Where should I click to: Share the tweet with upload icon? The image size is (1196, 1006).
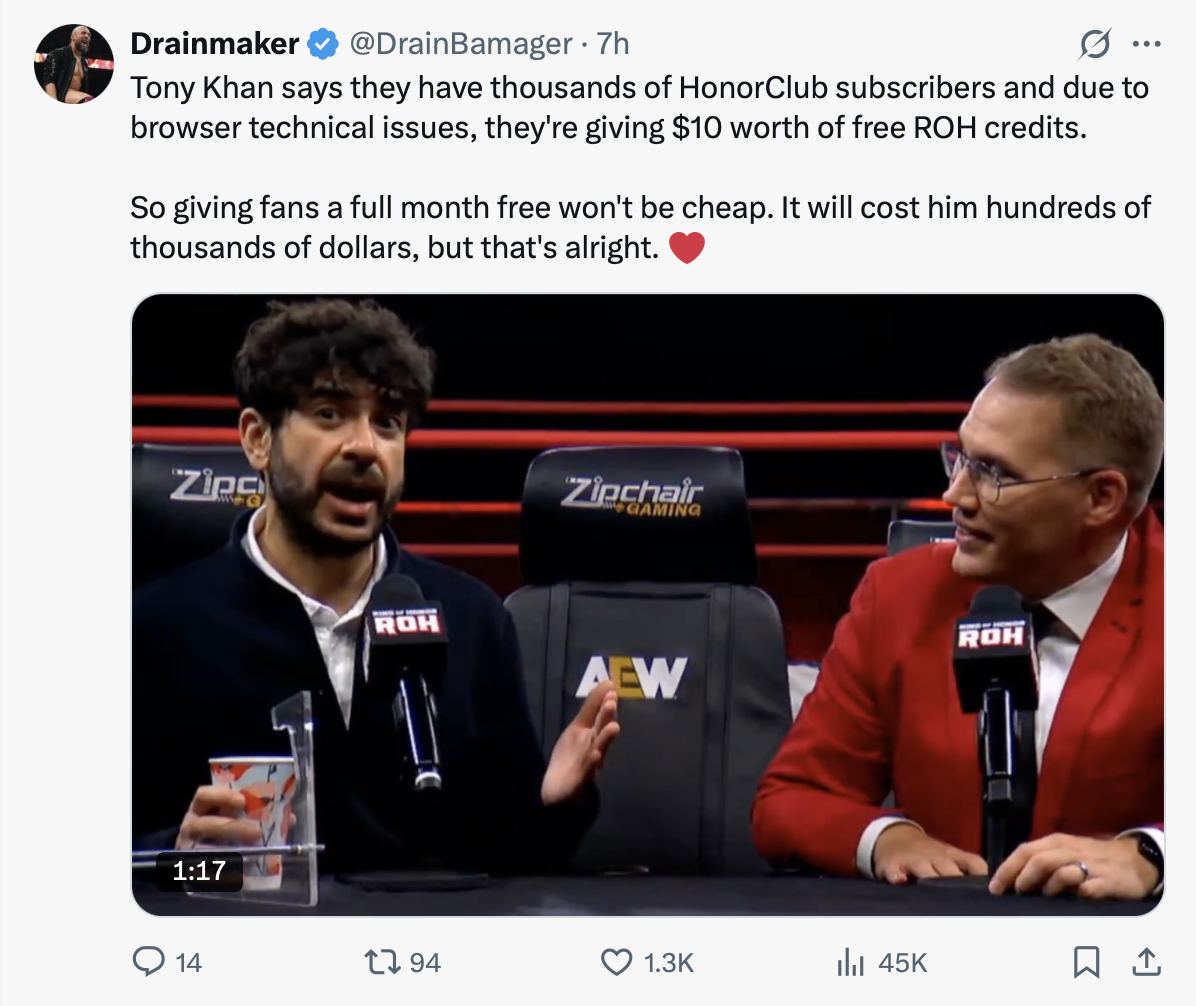(x=1146, y=962)
